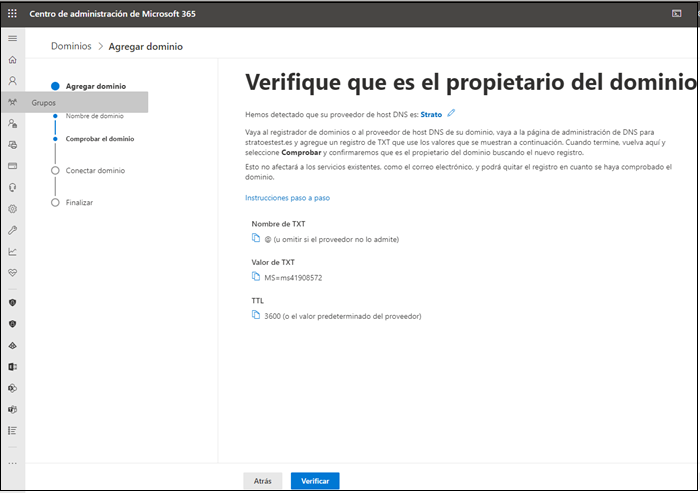
Task: Open Instrucciones paso a paso link
Action: click(288, 198)
